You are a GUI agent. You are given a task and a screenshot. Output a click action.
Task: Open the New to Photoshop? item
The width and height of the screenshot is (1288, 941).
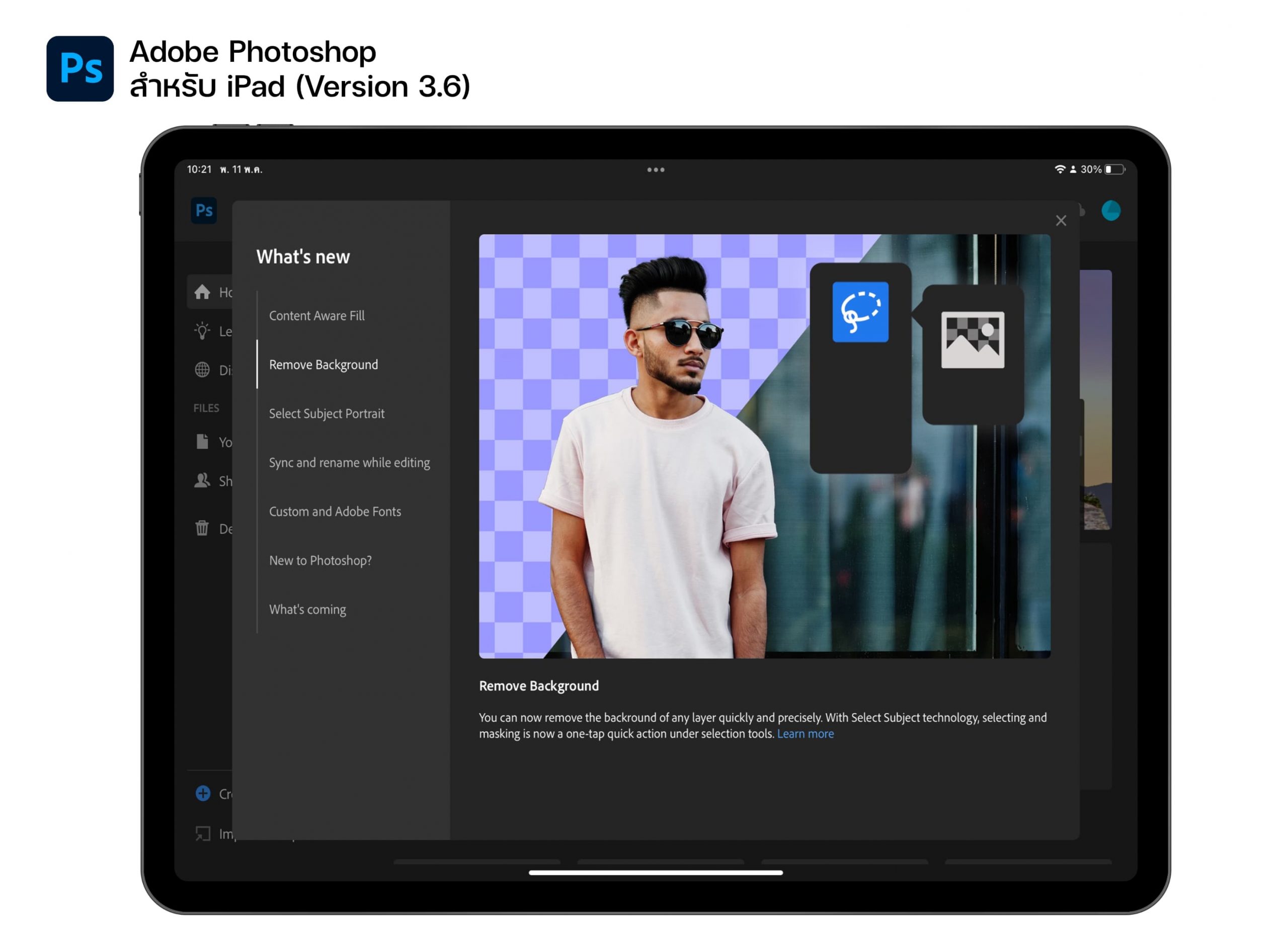(320, 560)
